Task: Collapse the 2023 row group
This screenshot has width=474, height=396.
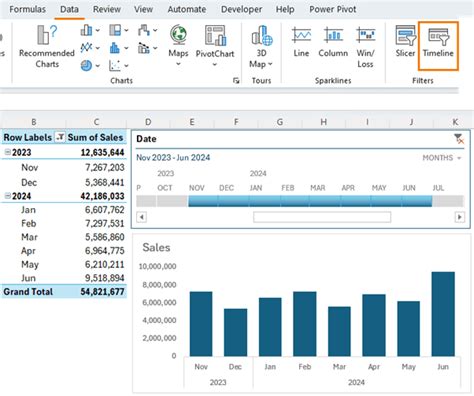Action: pyautogui.click(x=7, y=152)
